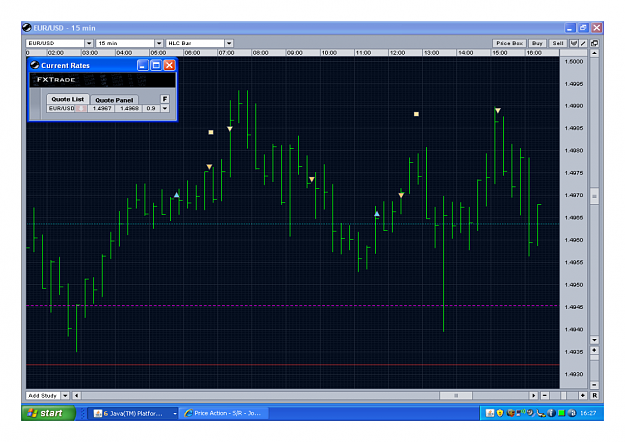This screenshot has width=625, height=442.
Task: Click the yellow down-triangle marker near 15:00
Action: click(497, 110)
